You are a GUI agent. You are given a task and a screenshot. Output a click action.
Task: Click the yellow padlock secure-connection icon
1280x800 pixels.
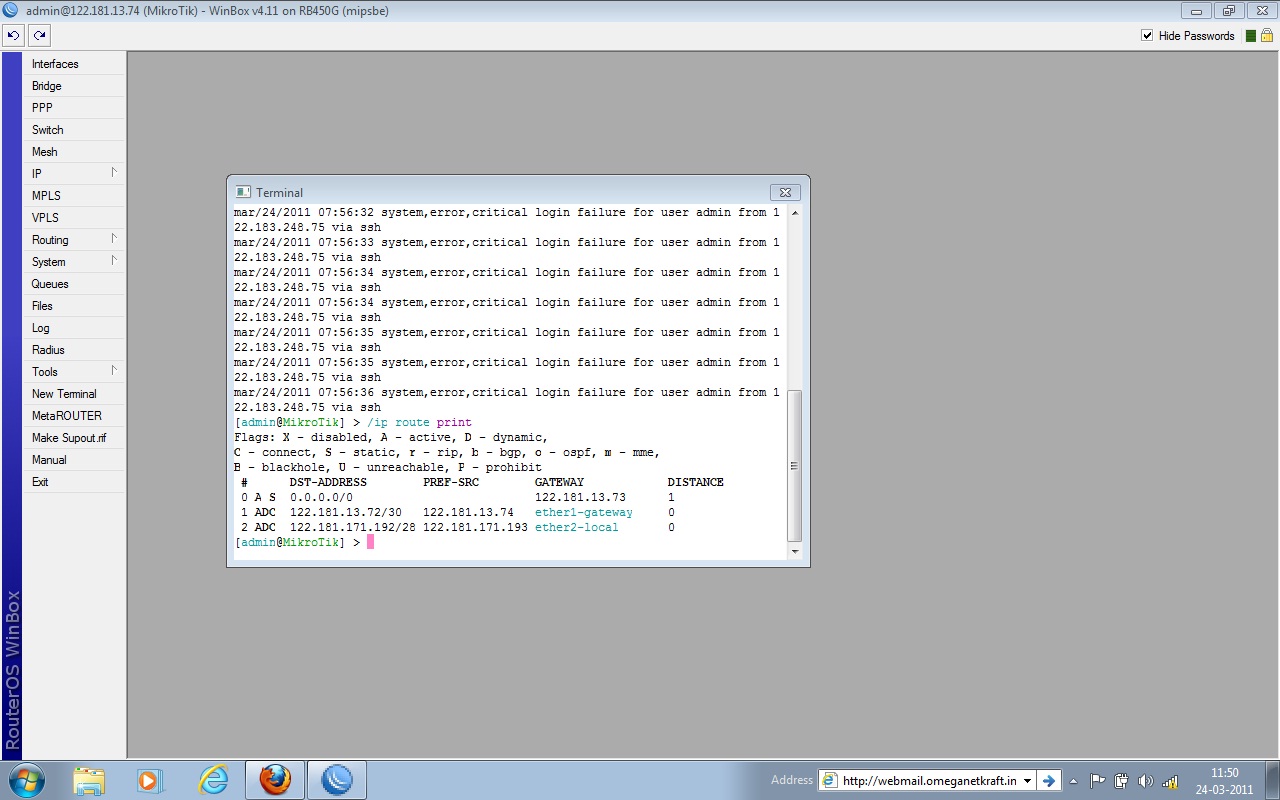point(1266,35)
